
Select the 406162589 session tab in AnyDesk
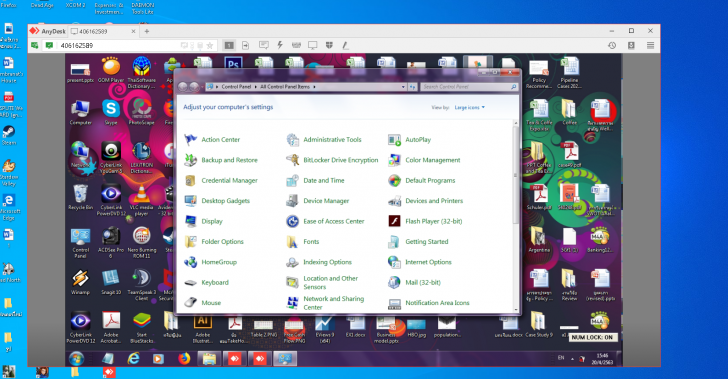coord(103,31)
